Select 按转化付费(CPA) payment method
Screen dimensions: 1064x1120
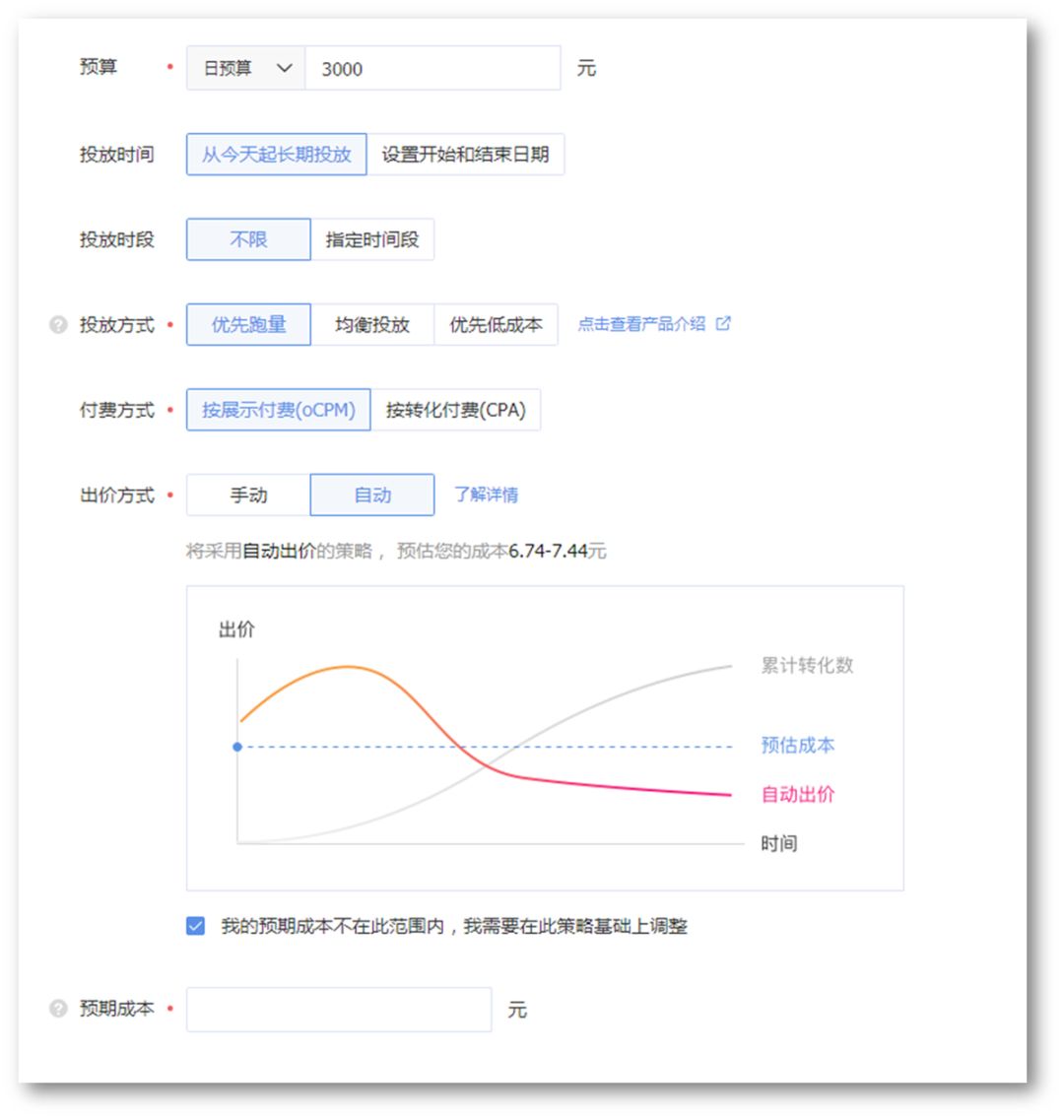pos(456,410)
